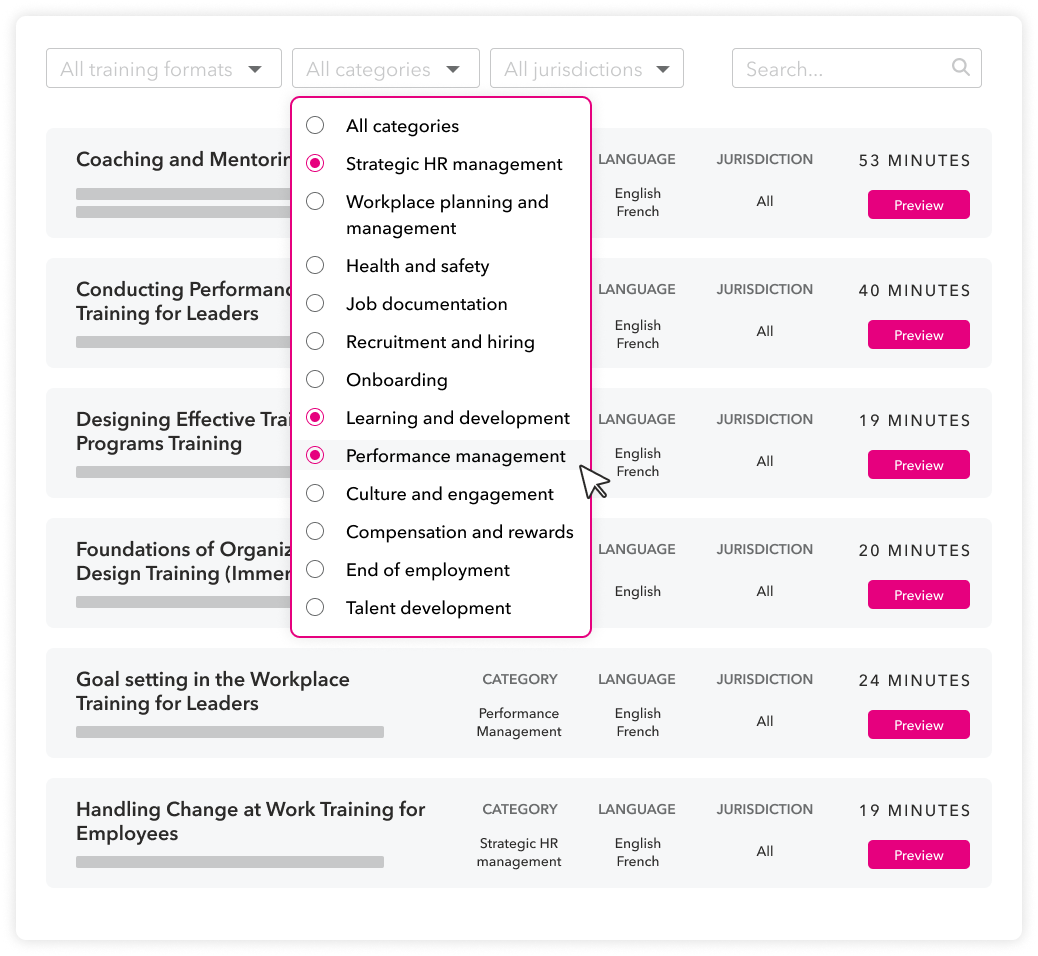Open Handling Change at Work training title
This screenshot has width=1038, height=956.
pyautogui.click(x=250, y=821)
